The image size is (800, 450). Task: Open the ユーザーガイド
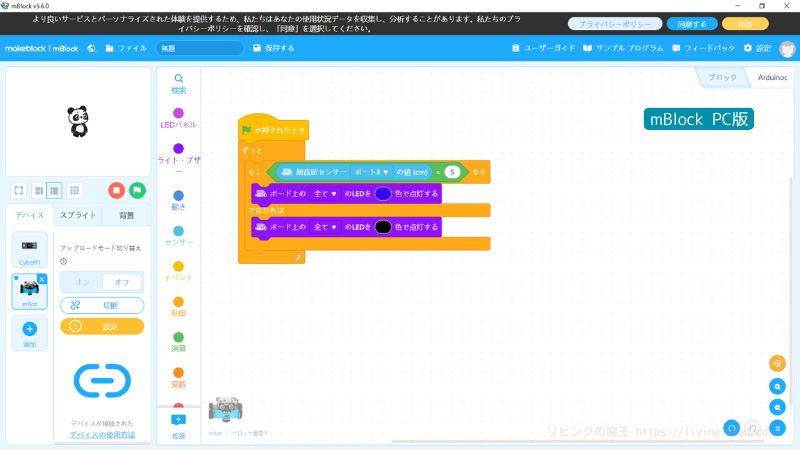543,48
